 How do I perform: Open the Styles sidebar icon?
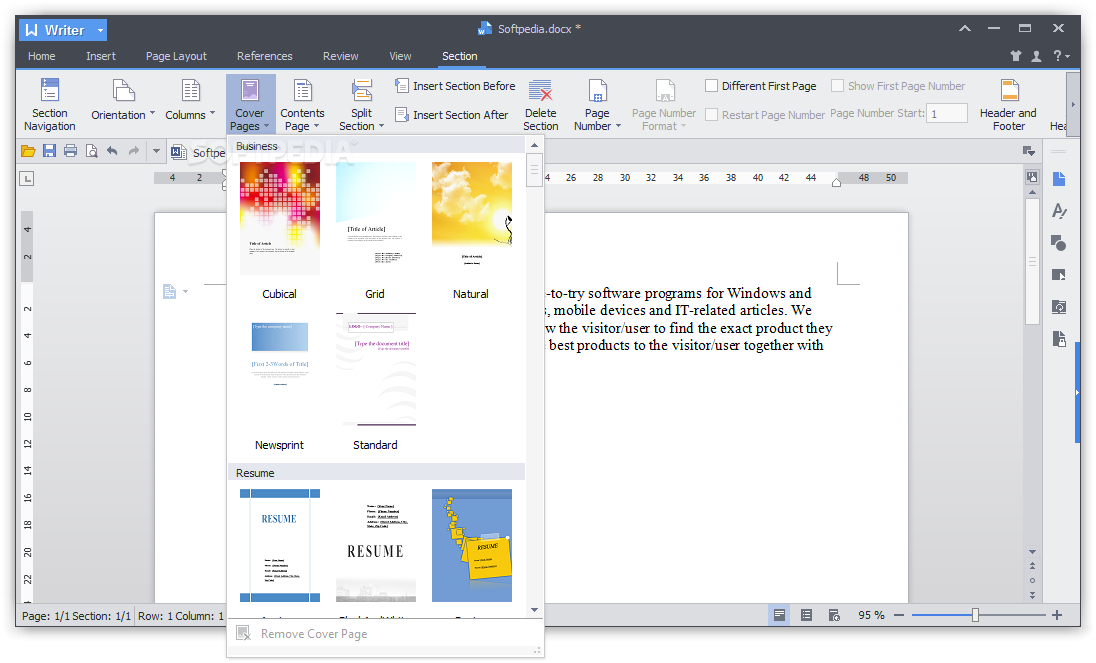pos(1059,210)
